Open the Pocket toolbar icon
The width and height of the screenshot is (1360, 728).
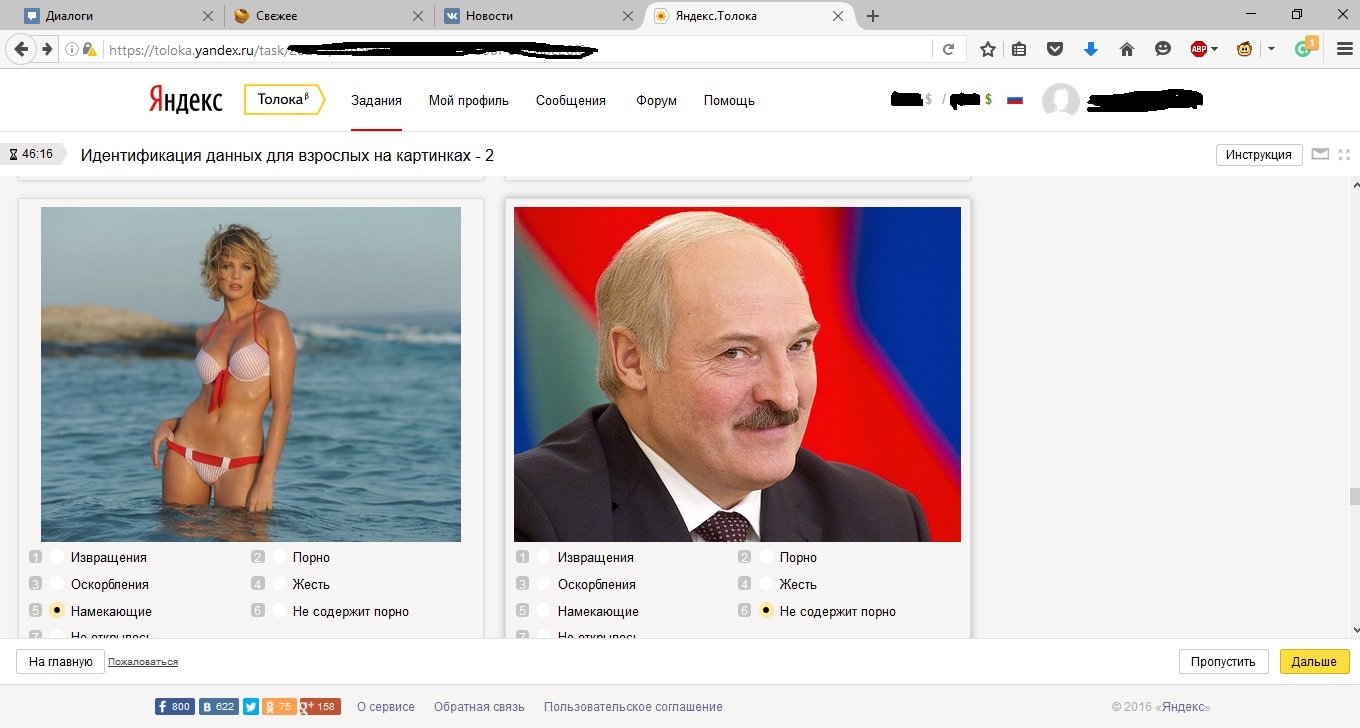pos(1054,49)
